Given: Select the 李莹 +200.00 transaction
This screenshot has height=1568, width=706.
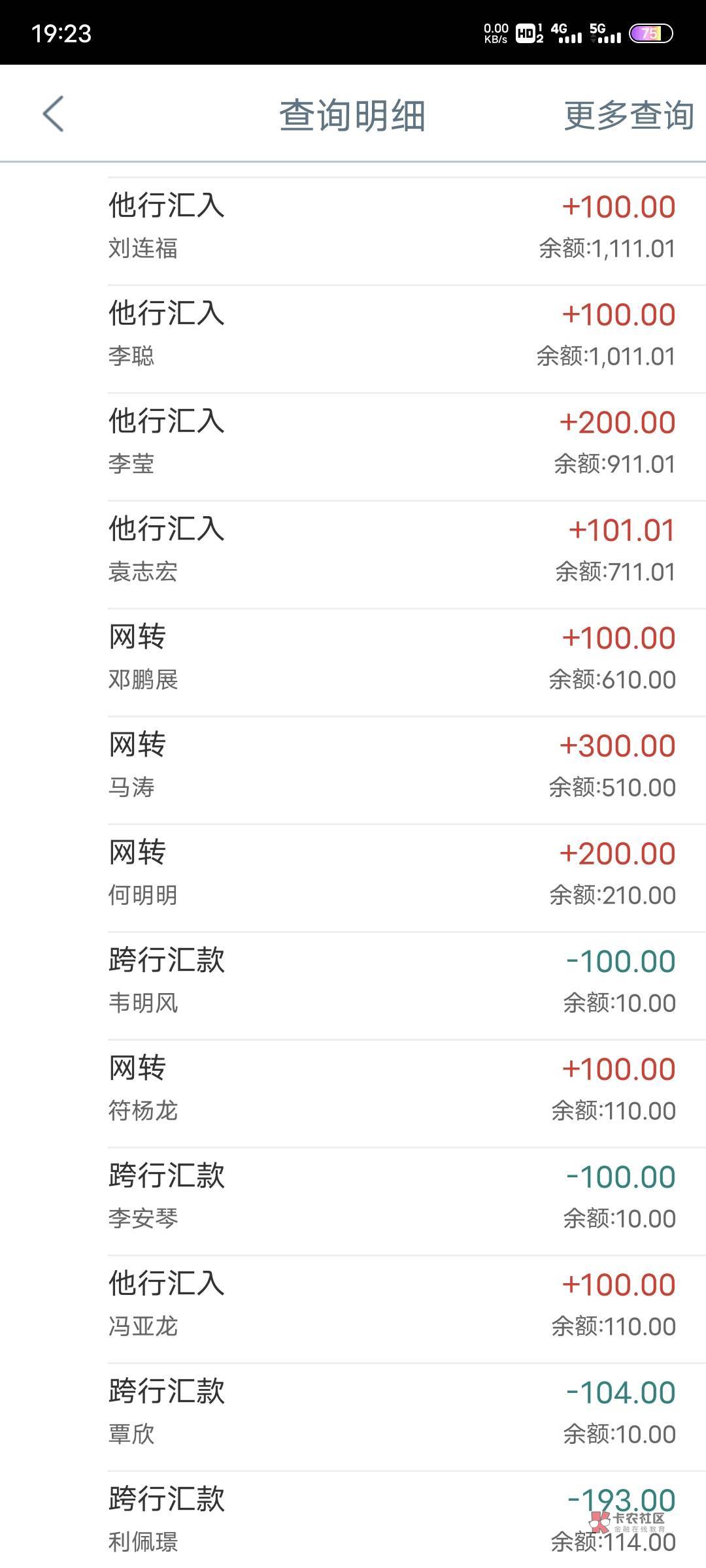Looking at the screenshot, I should [x=392, y=442].
